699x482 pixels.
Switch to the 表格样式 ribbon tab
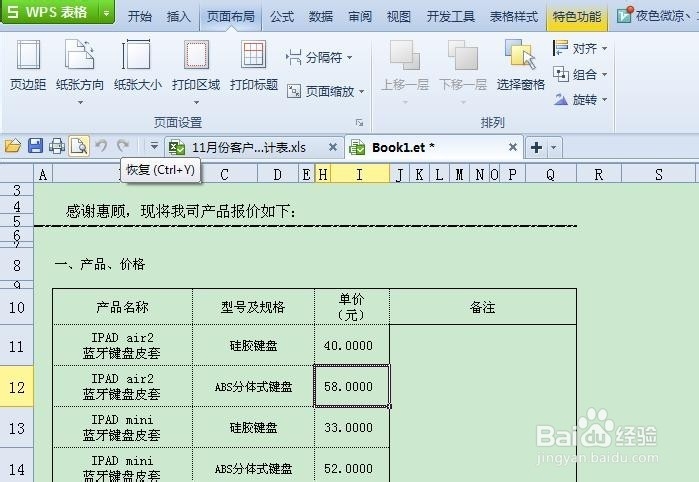tap(514, 16)
